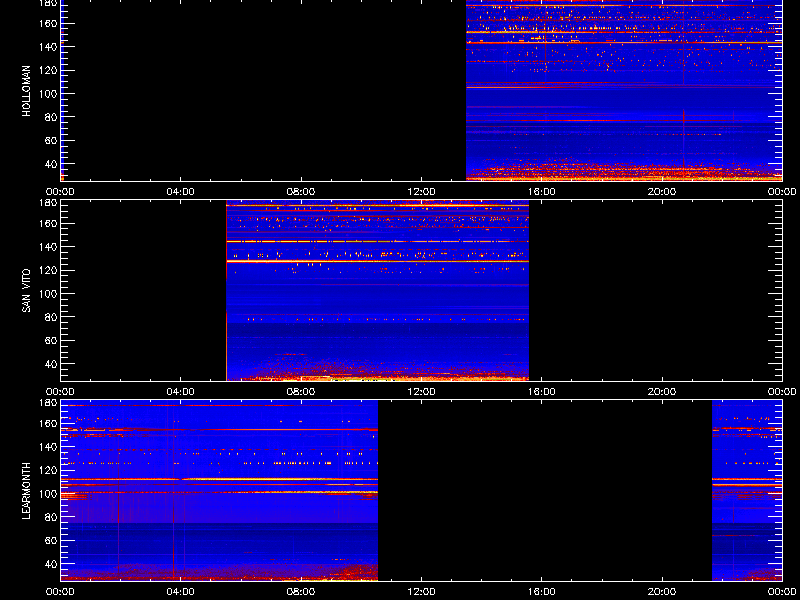The image size is (800, 600).
Task: Click the 140 frequency label on Holloman axis
Action: pos(48,46)
